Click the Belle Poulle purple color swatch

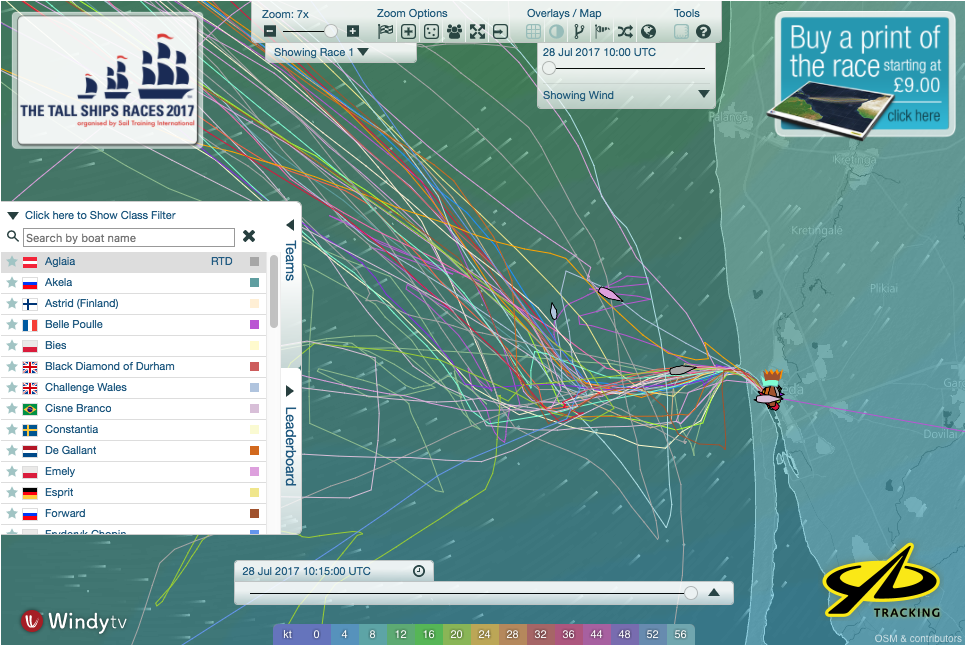coord(254,325)
